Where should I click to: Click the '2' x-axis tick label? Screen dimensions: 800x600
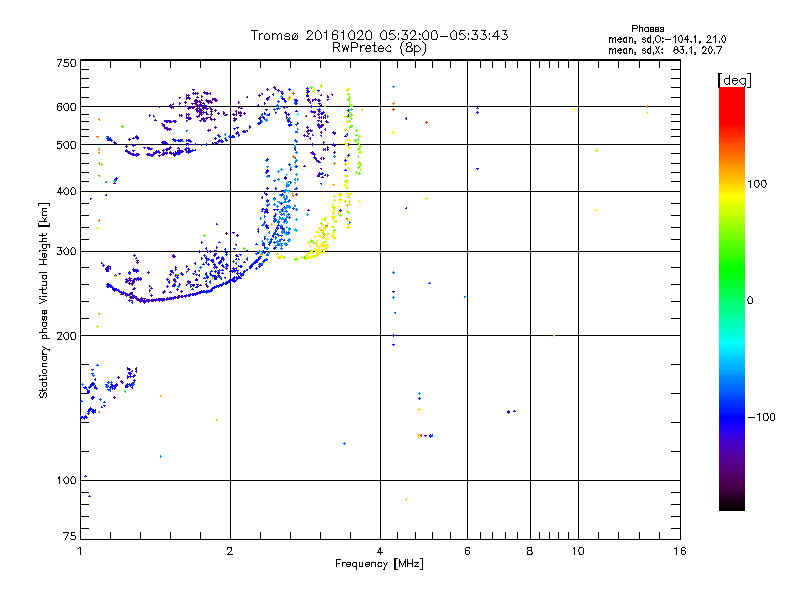(230, 551)
